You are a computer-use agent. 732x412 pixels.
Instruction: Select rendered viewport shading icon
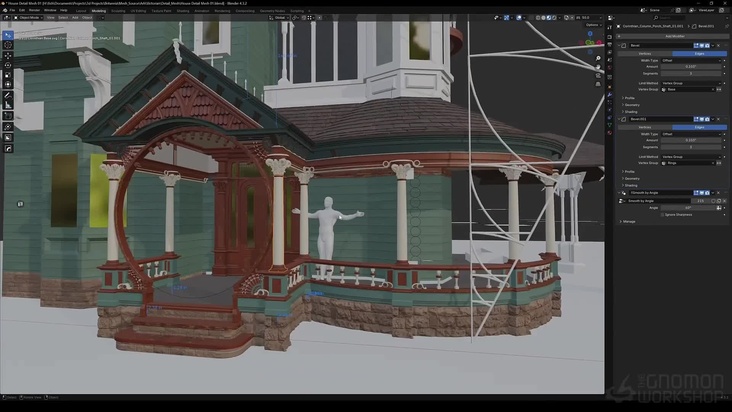pyautogui.click(x=555, y=18)
